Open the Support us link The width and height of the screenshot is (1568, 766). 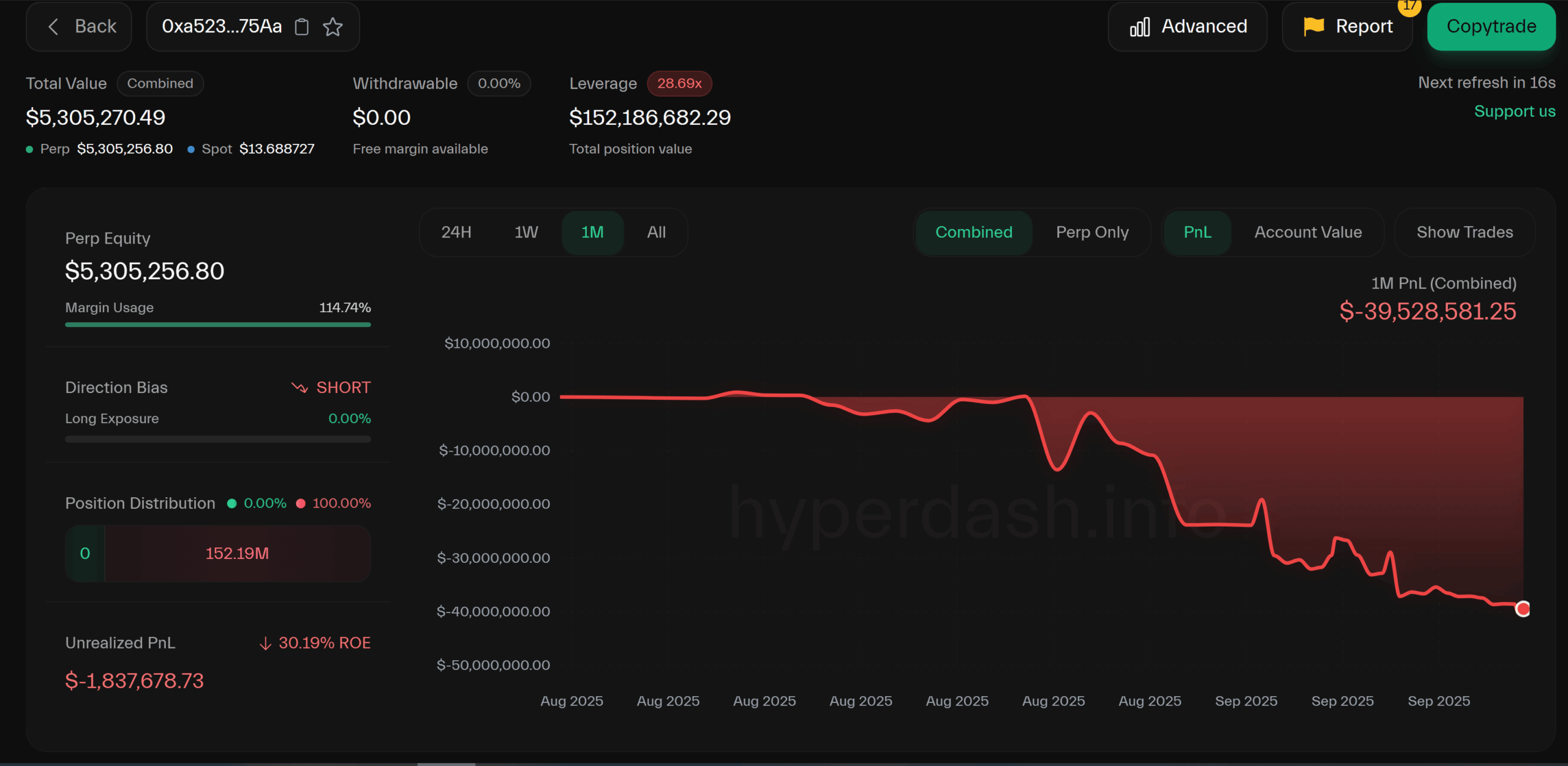coord(1515,111)
